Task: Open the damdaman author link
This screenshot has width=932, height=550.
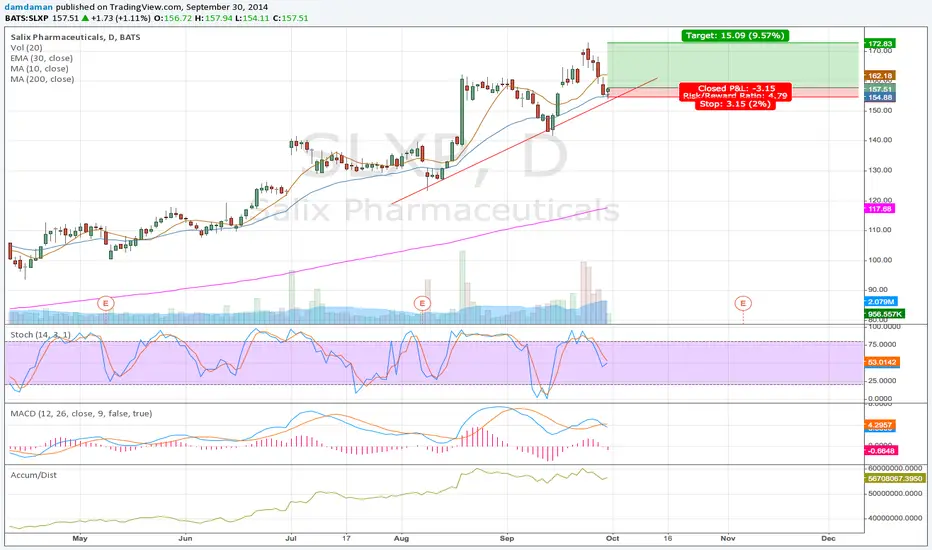Action: pos(28,7)
